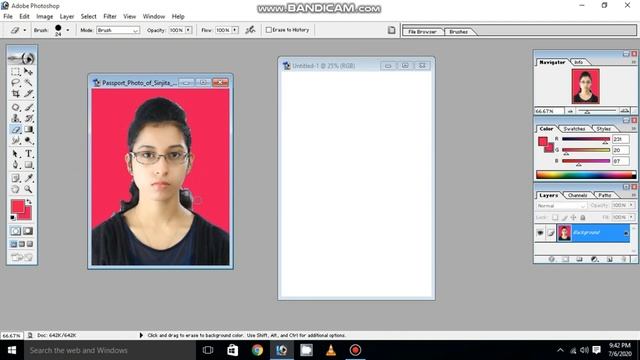
Task: Toggle lock transparent pixels checkbox
Action: 555,218
